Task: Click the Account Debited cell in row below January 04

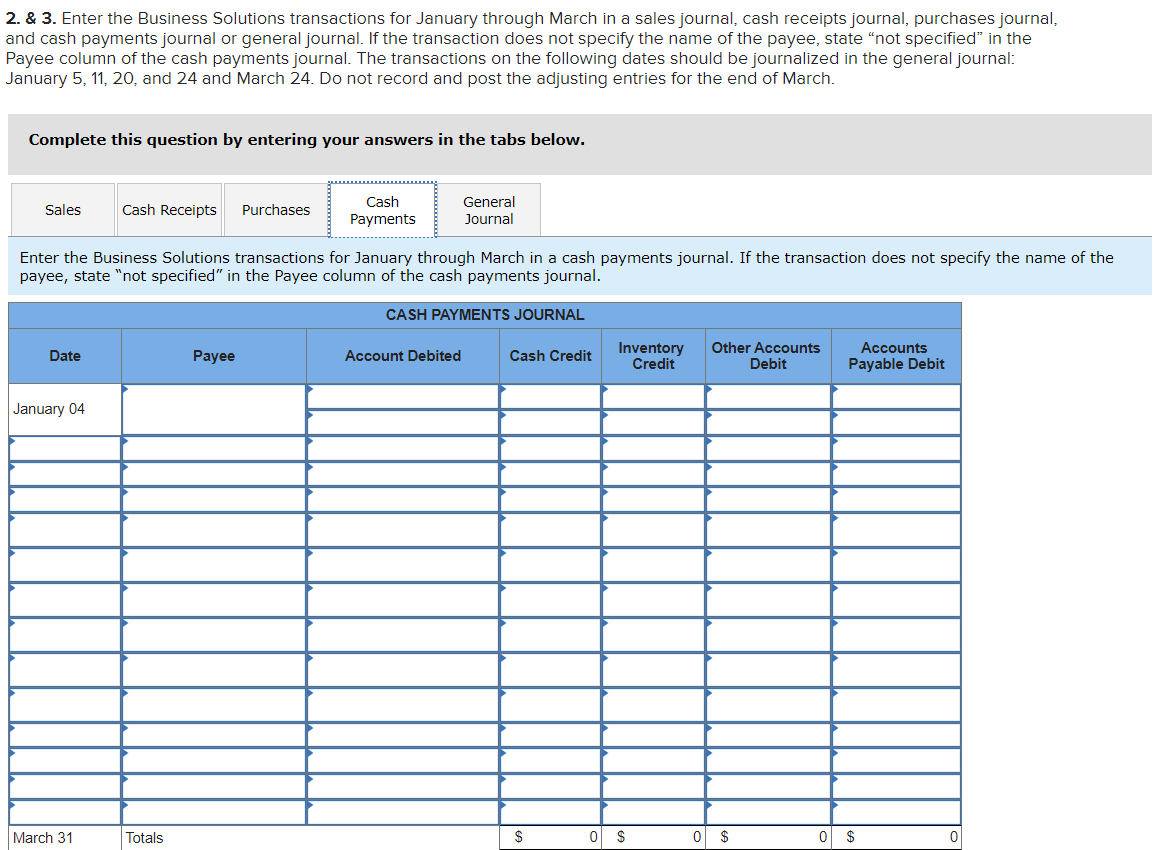Action: coord(403,448)
